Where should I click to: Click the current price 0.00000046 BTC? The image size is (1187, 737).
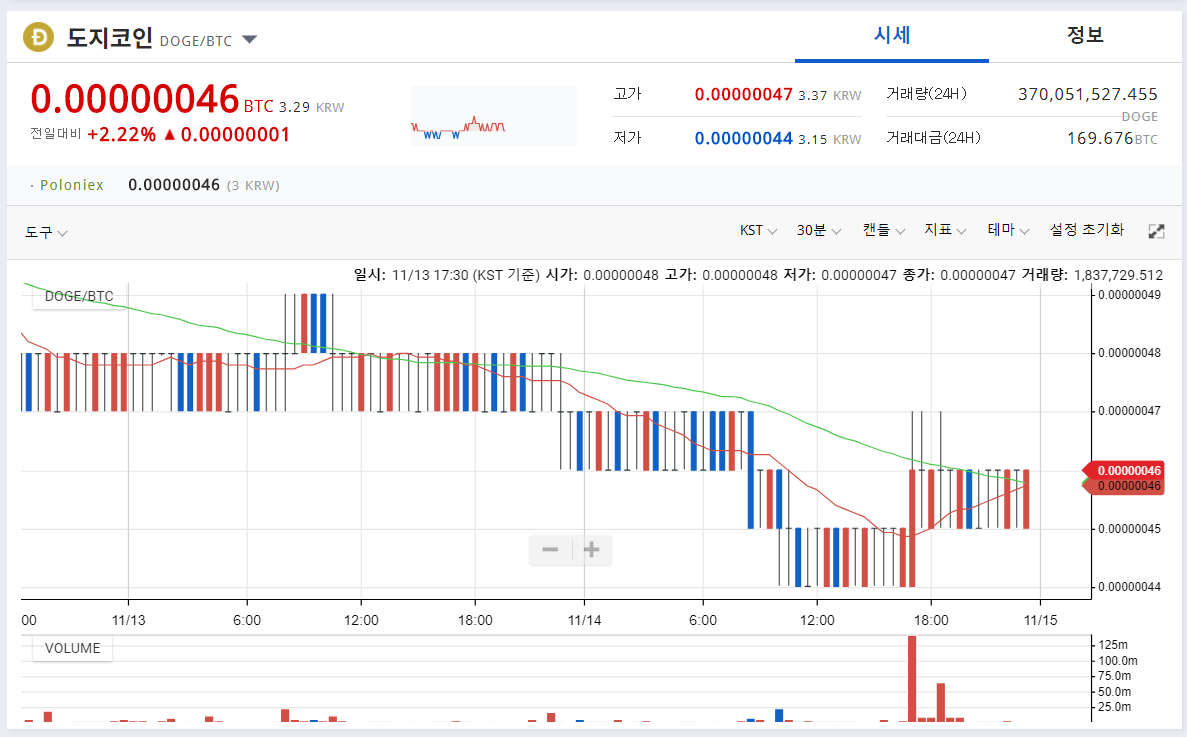pyautogui.click(x=135, y=99)
